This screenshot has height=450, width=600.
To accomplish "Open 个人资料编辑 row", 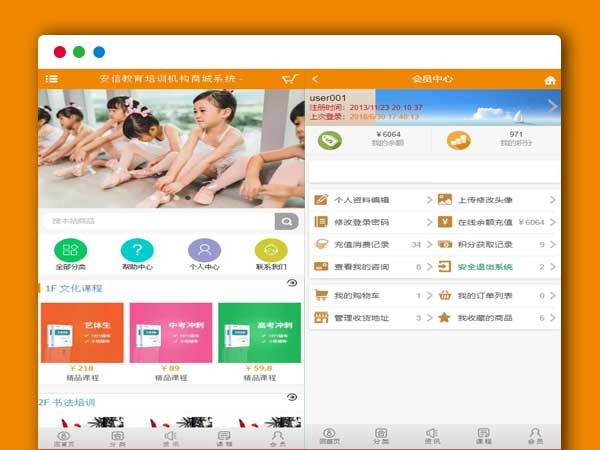I will click(370, 199).
